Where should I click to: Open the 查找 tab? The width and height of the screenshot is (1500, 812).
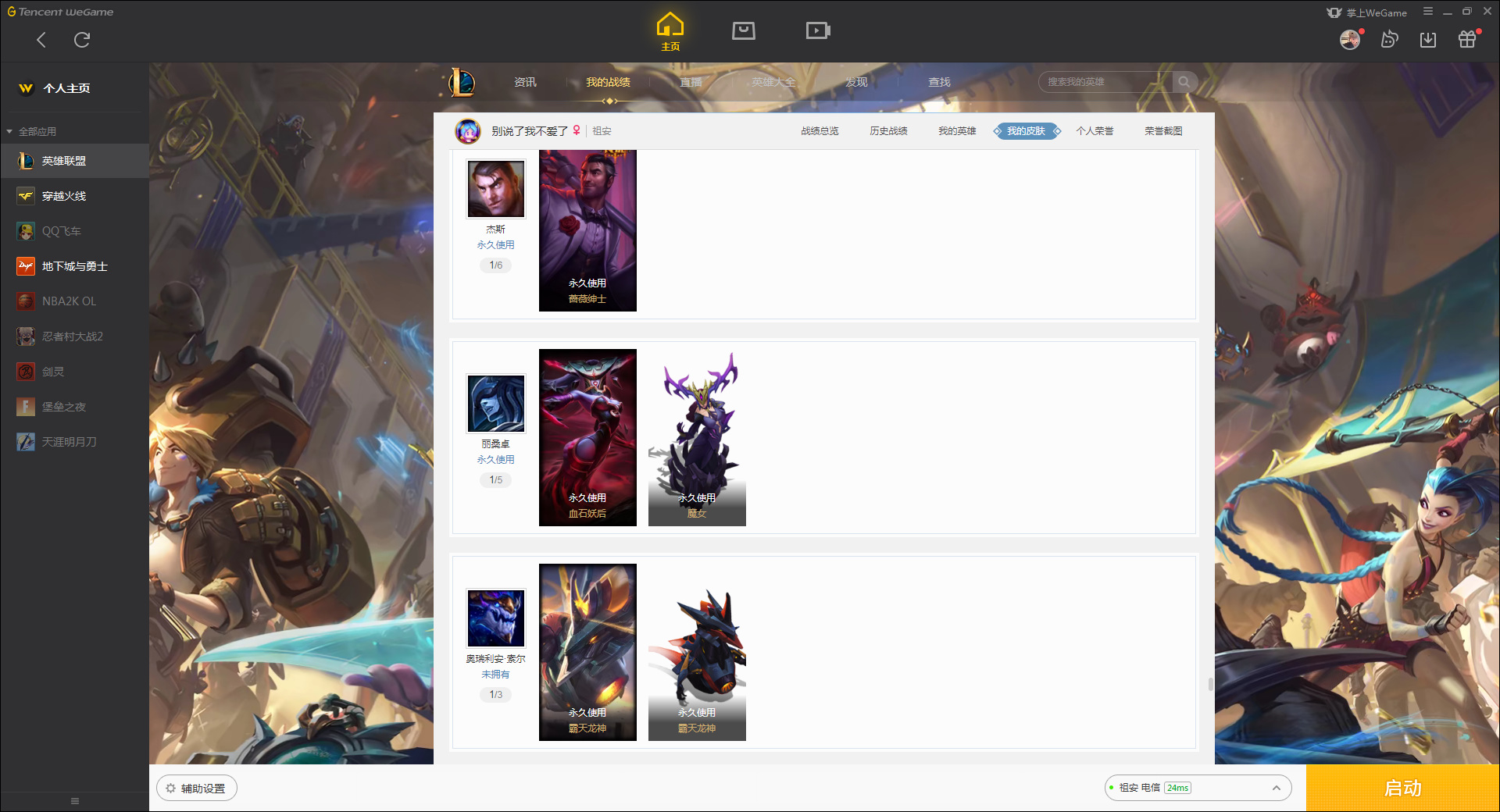(939, 82)
